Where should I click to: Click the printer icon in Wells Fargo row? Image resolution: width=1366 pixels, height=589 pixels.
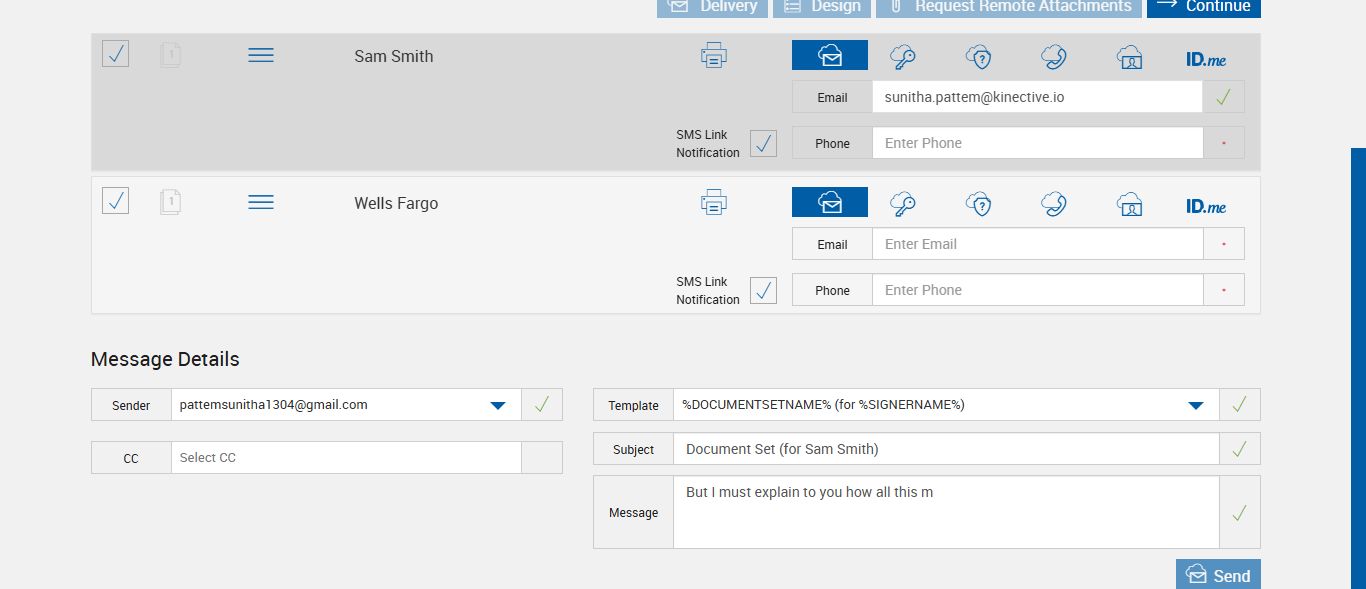tap(714, 203)
